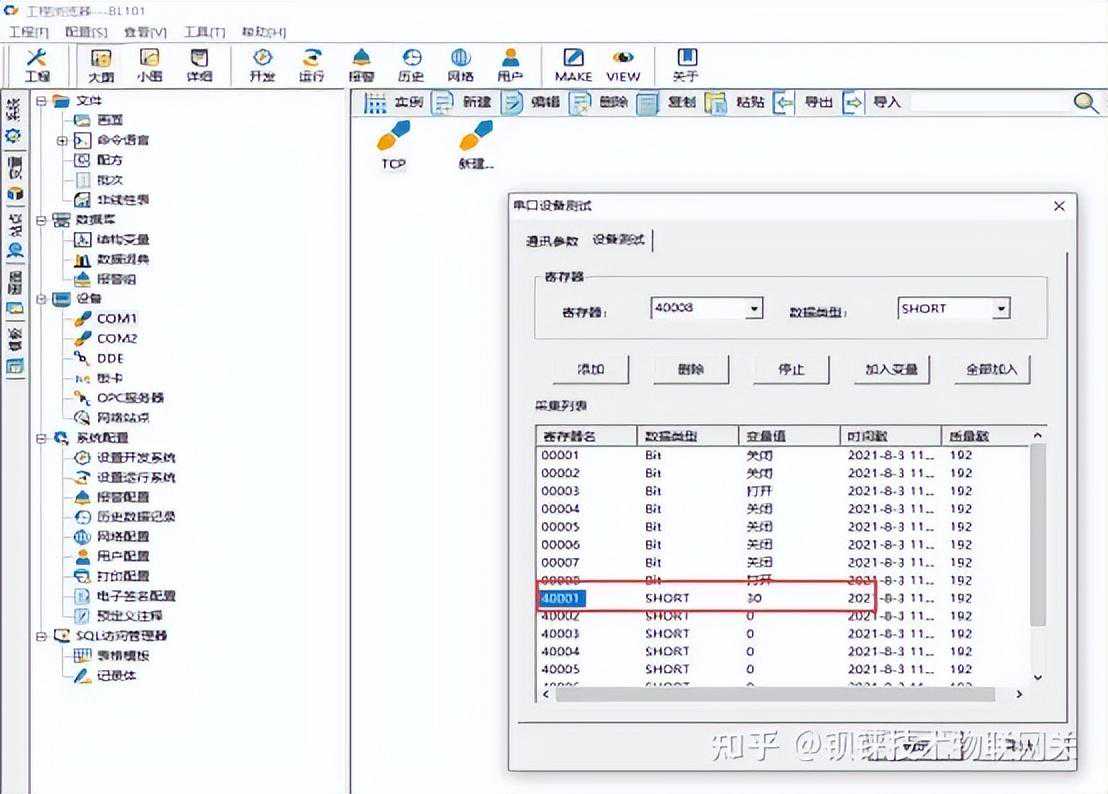Open the data type dropdown showing SHORT

pyautogui.click(x=1000, y=309)
